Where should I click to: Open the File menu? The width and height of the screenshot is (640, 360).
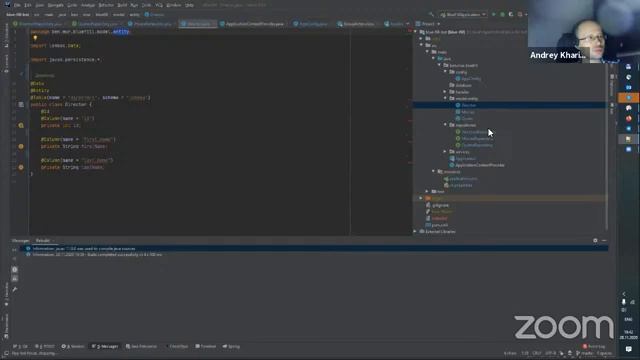[17, 5]
